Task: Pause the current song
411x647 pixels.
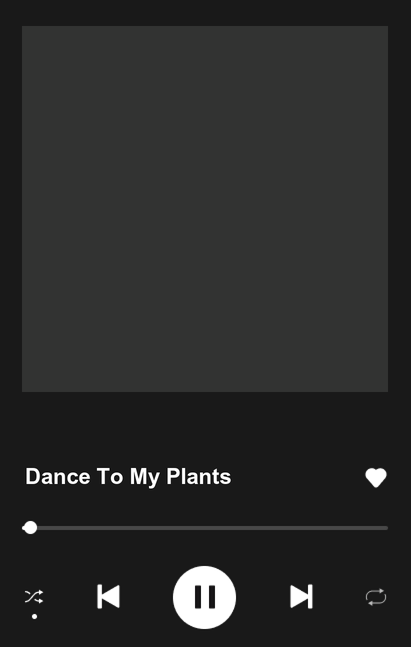Action: [x=204, y=597]
